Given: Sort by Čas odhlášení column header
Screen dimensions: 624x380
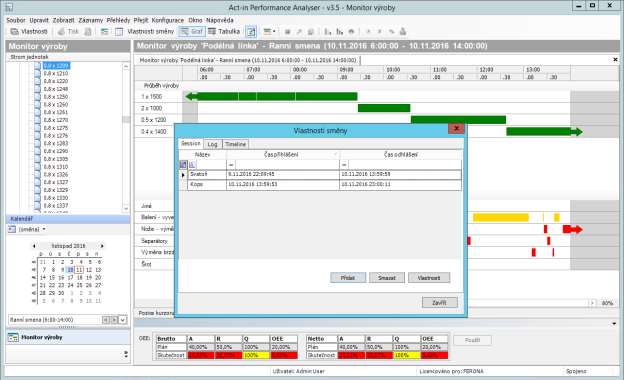Looking at the screenshot, I should click(401, 155).
